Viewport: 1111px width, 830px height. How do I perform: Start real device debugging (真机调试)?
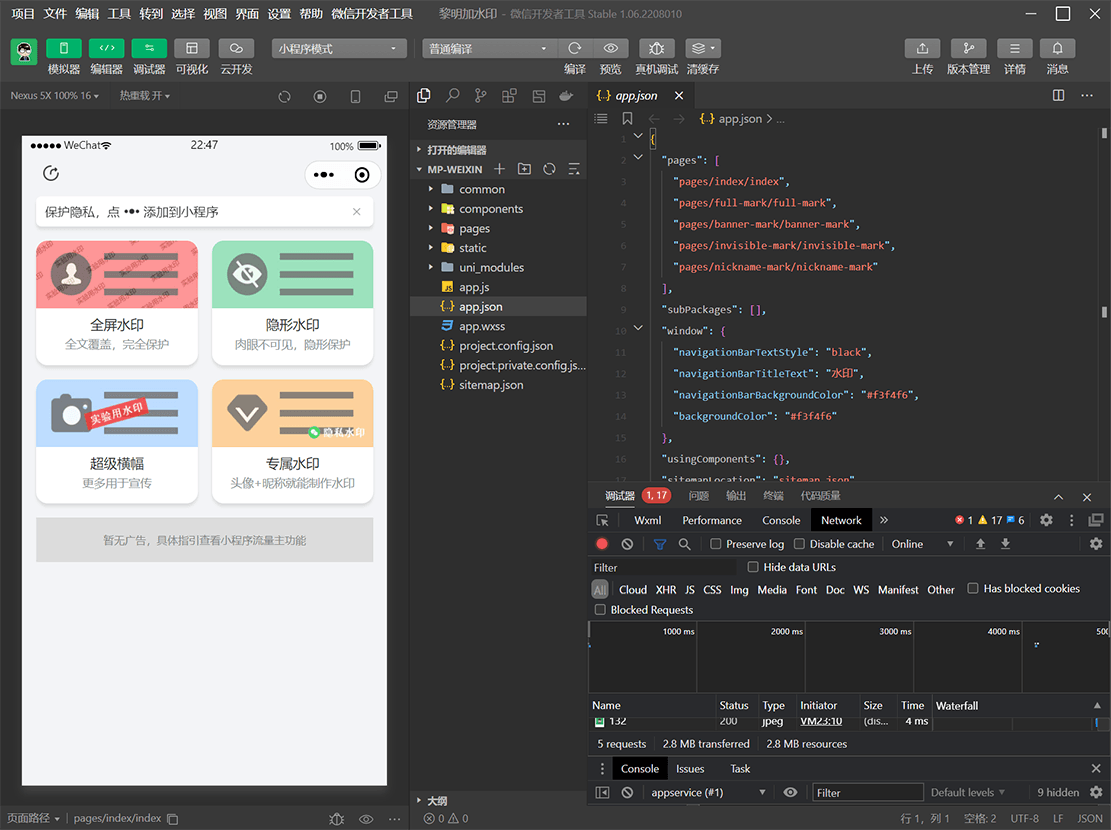coord(657,48)
